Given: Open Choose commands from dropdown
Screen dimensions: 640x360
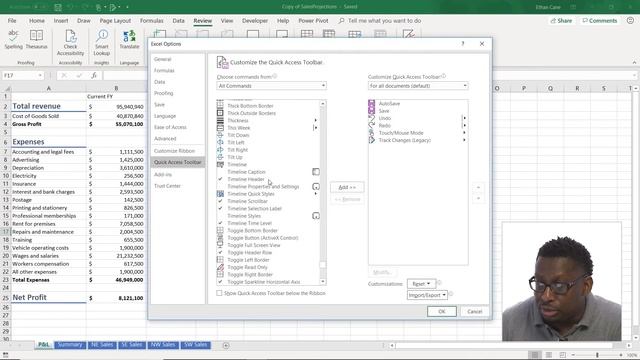Looking at the screenshot, I should (271, 86).
